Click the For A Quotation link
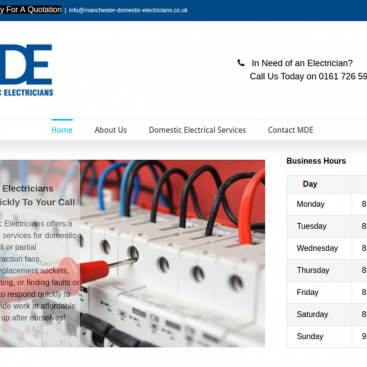The width and height of the screenshot is (367, 367). [31, 10]
